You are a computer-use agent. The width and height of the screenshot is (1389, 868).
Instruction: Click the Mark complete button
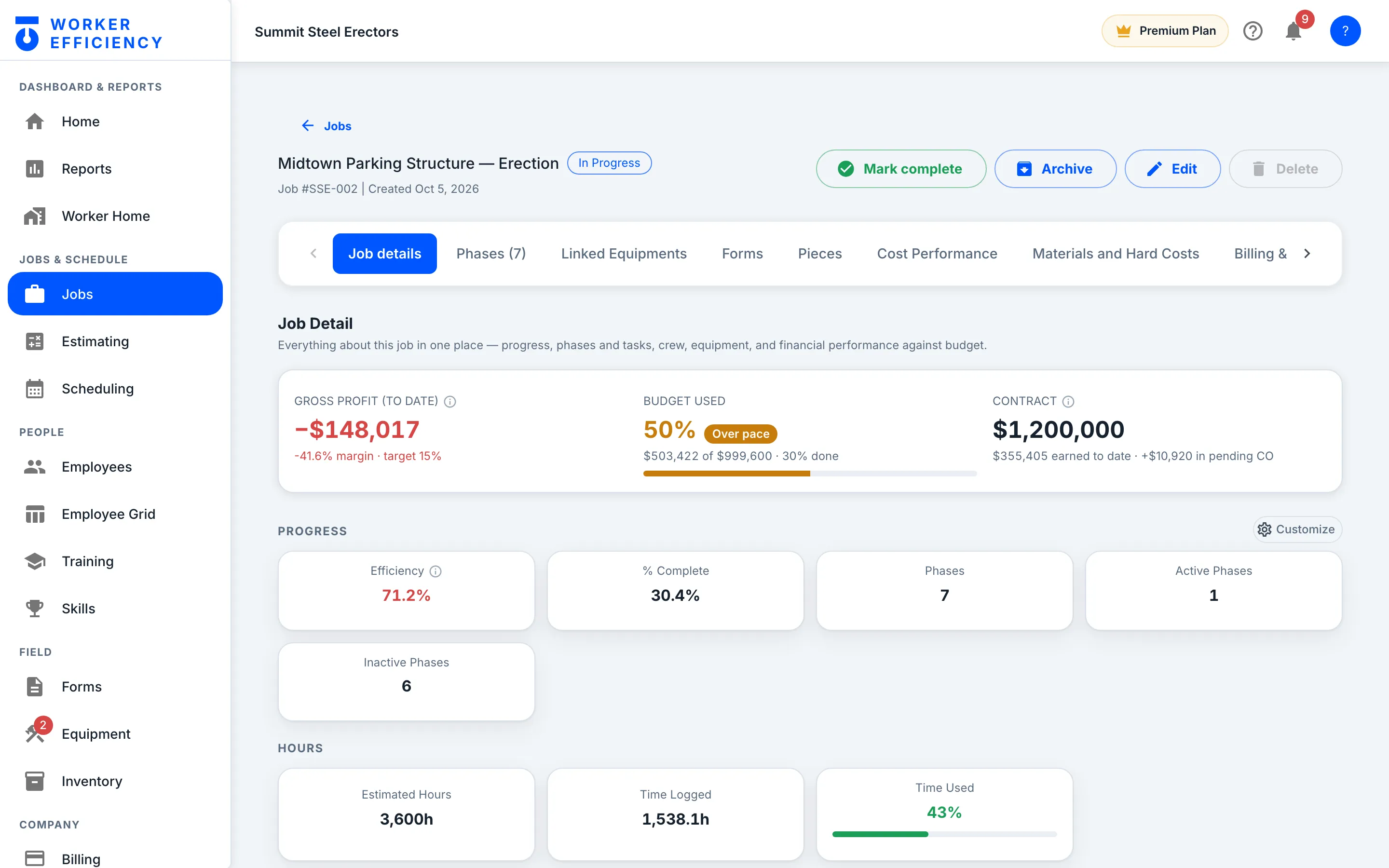900,169
